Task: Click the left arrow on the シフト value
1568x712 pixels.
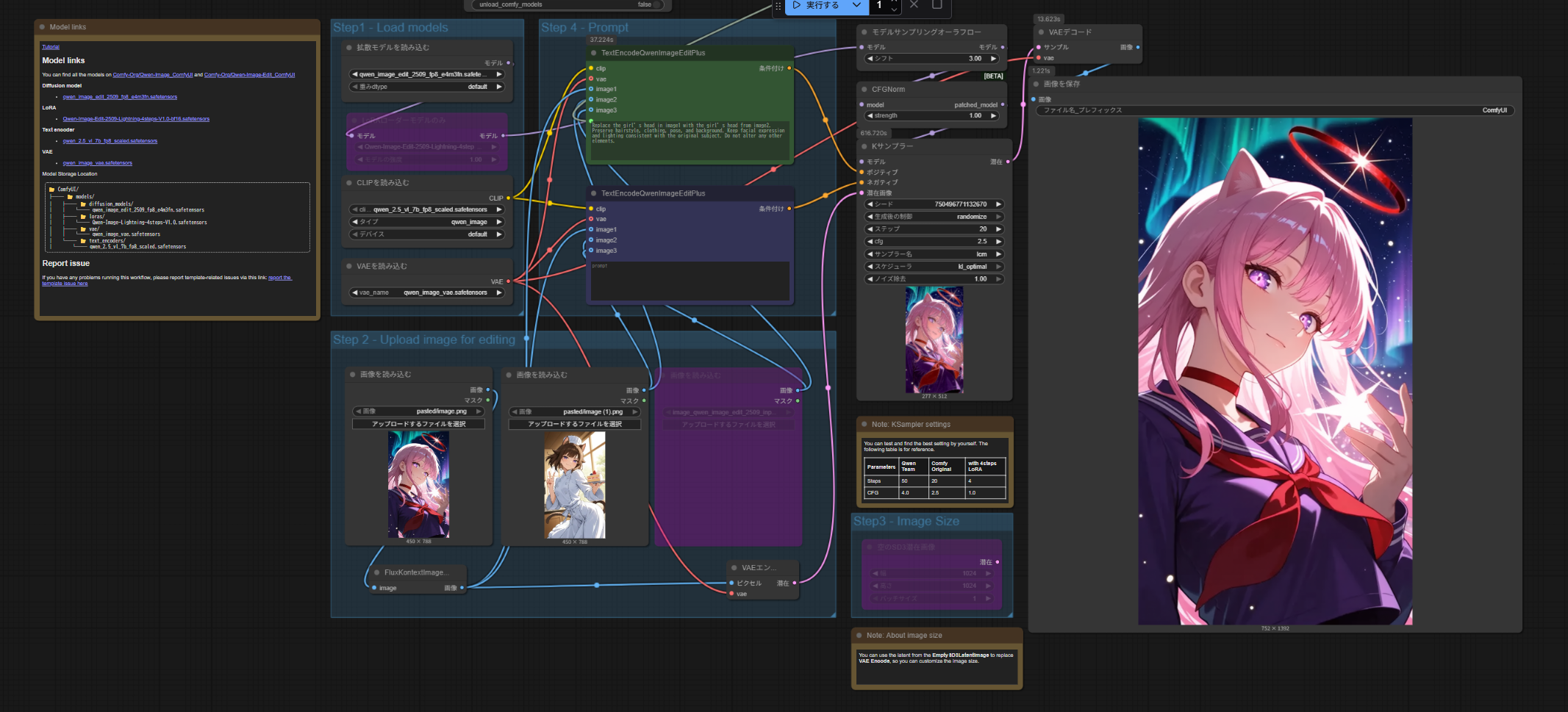Action: [x=870, y=59]
